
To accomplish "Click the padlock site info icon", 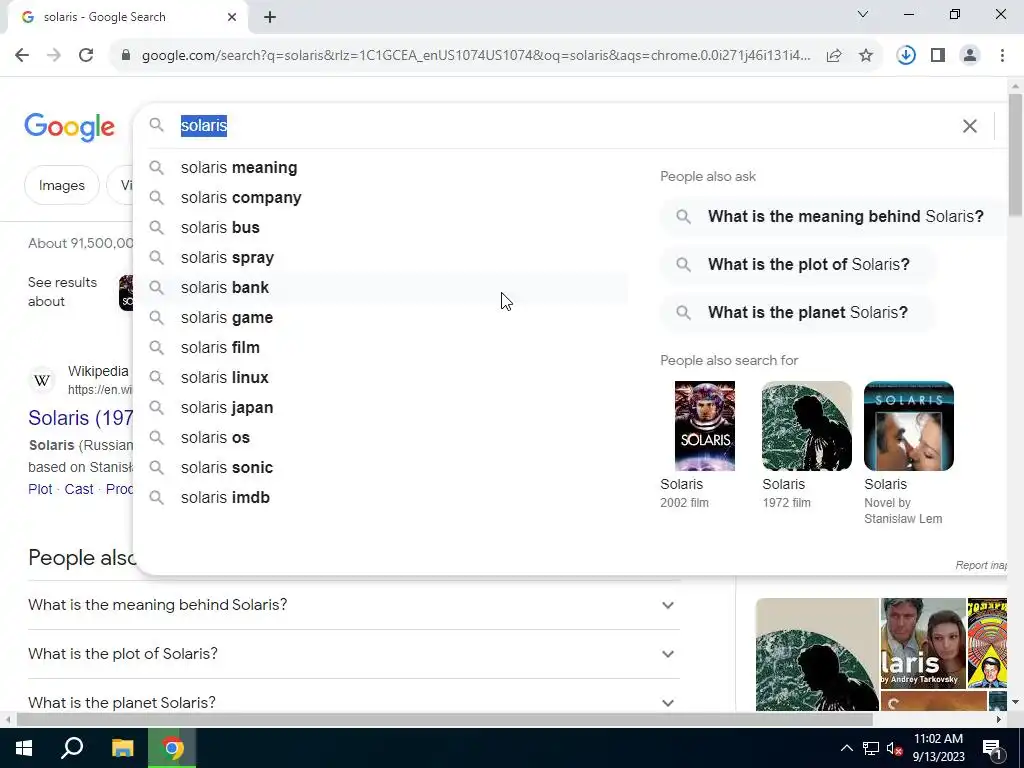I will [126, 56].
